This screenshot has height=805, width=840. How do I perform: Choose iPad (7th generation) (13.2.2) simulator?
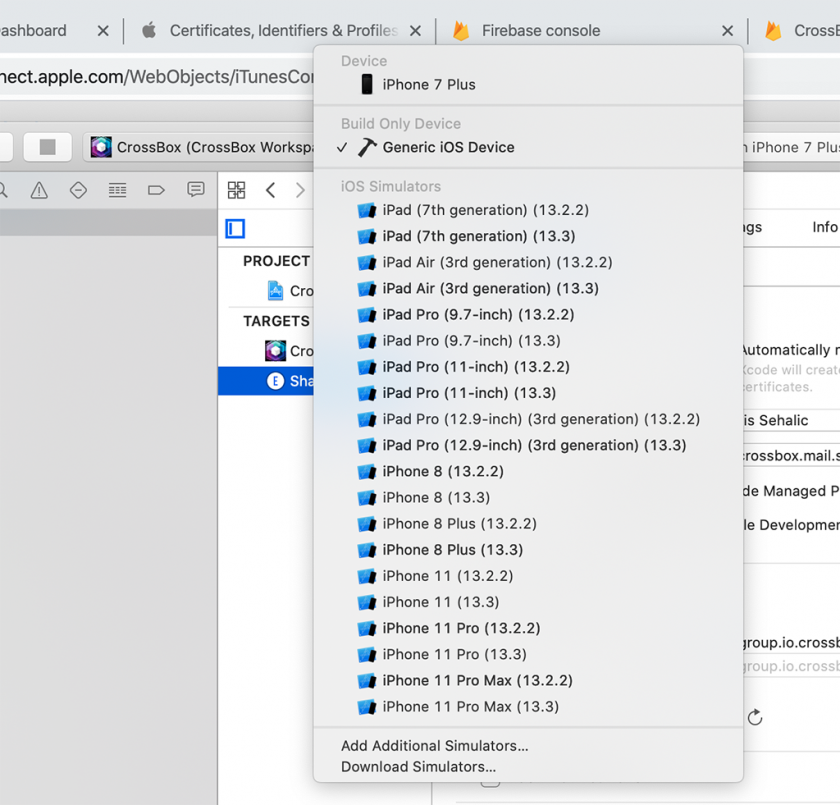528,210
